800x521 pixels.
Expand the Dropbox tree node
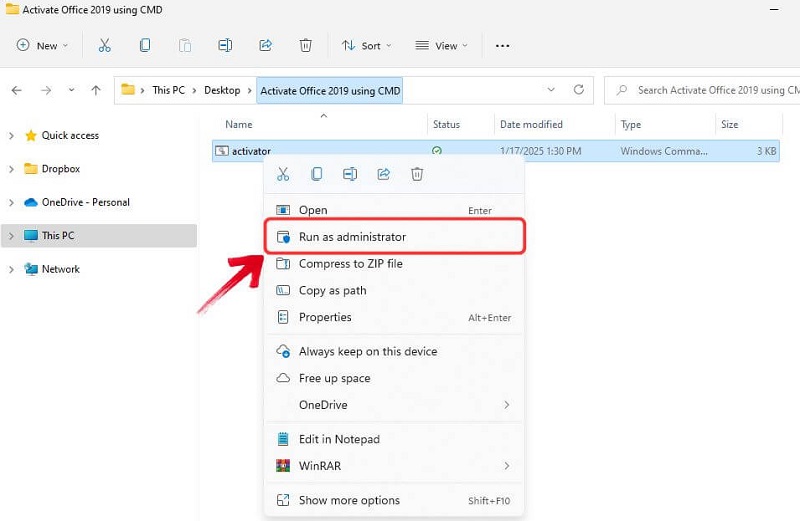[x=11, y=169]
